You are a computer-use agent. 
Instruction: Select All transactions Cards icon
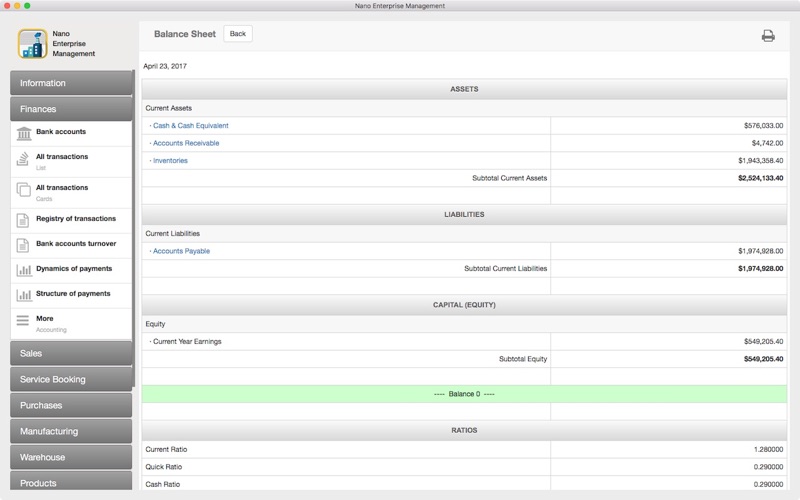pos(23,190)
